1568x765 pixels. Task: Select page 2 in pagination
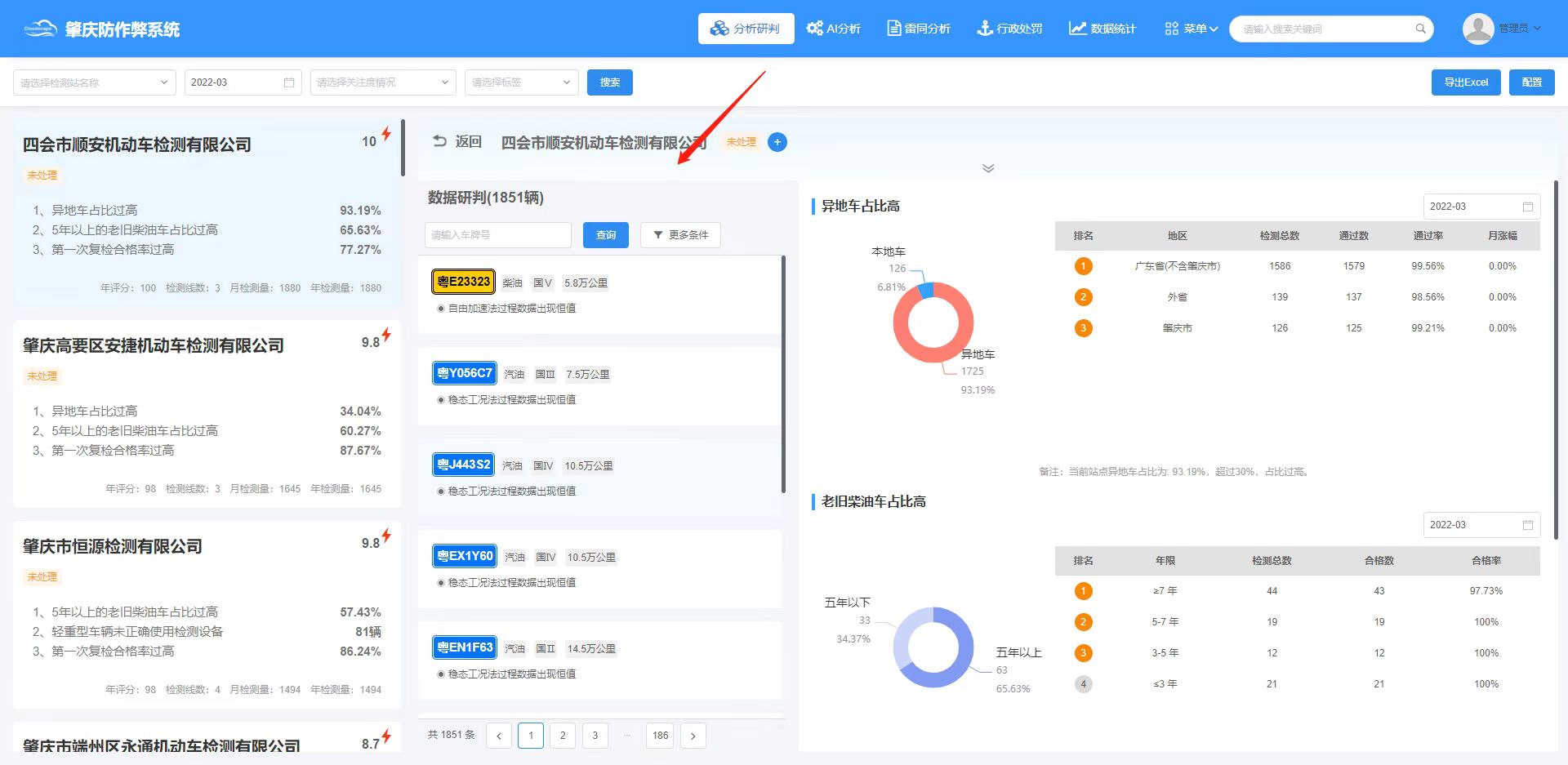tap(563, 736)
